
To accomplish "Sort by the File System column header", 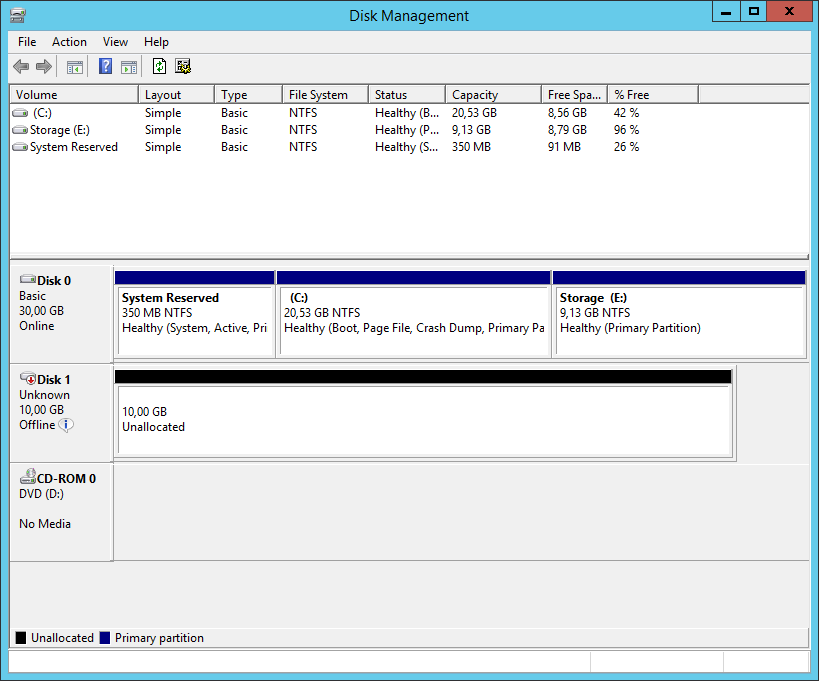I will pos(325,95).
